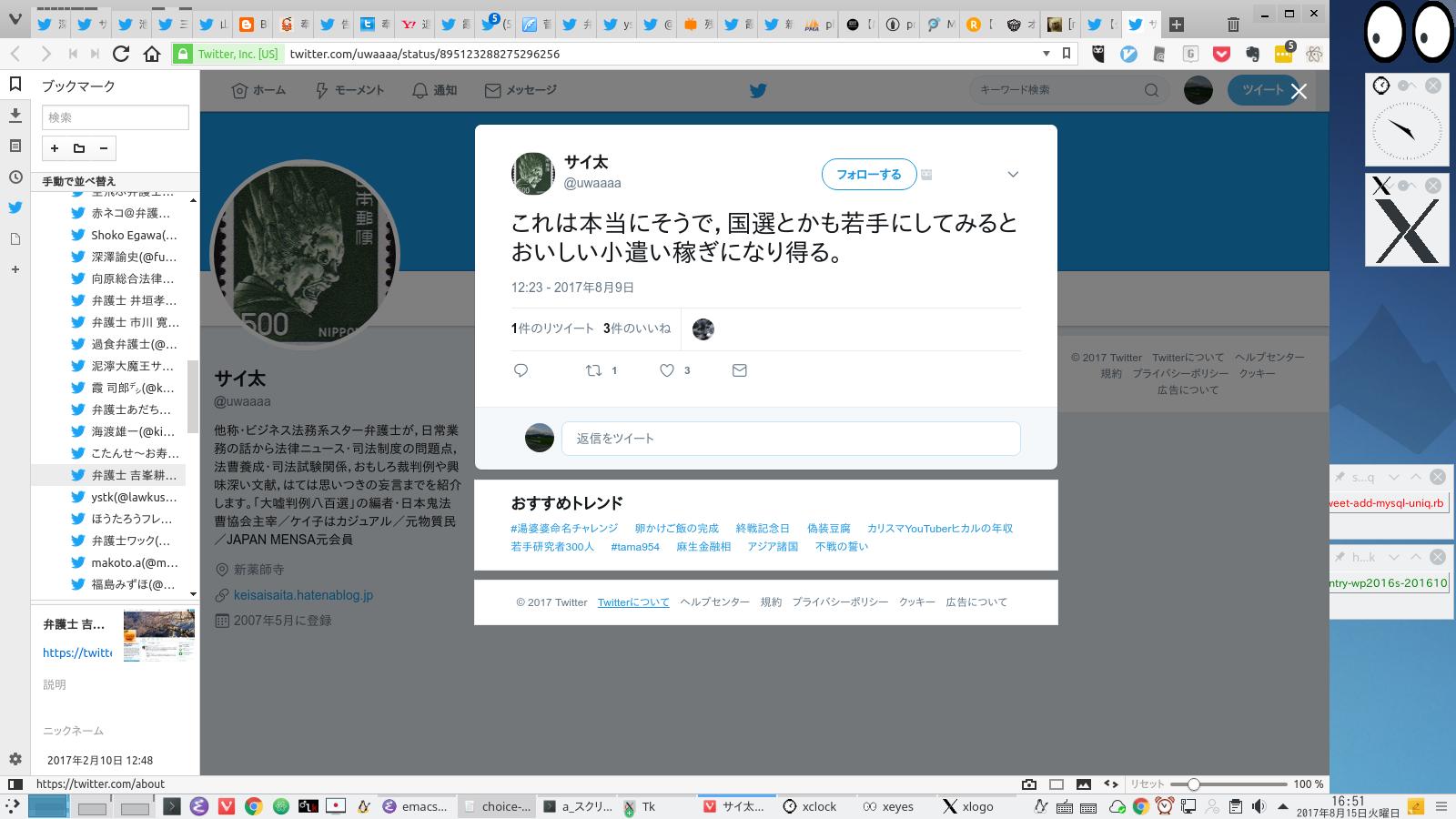The width and height of the screenshot is (1456, 819).
Task: Open keisaisaita.hatenablog.jp profile link
Action: click(303, 595)
